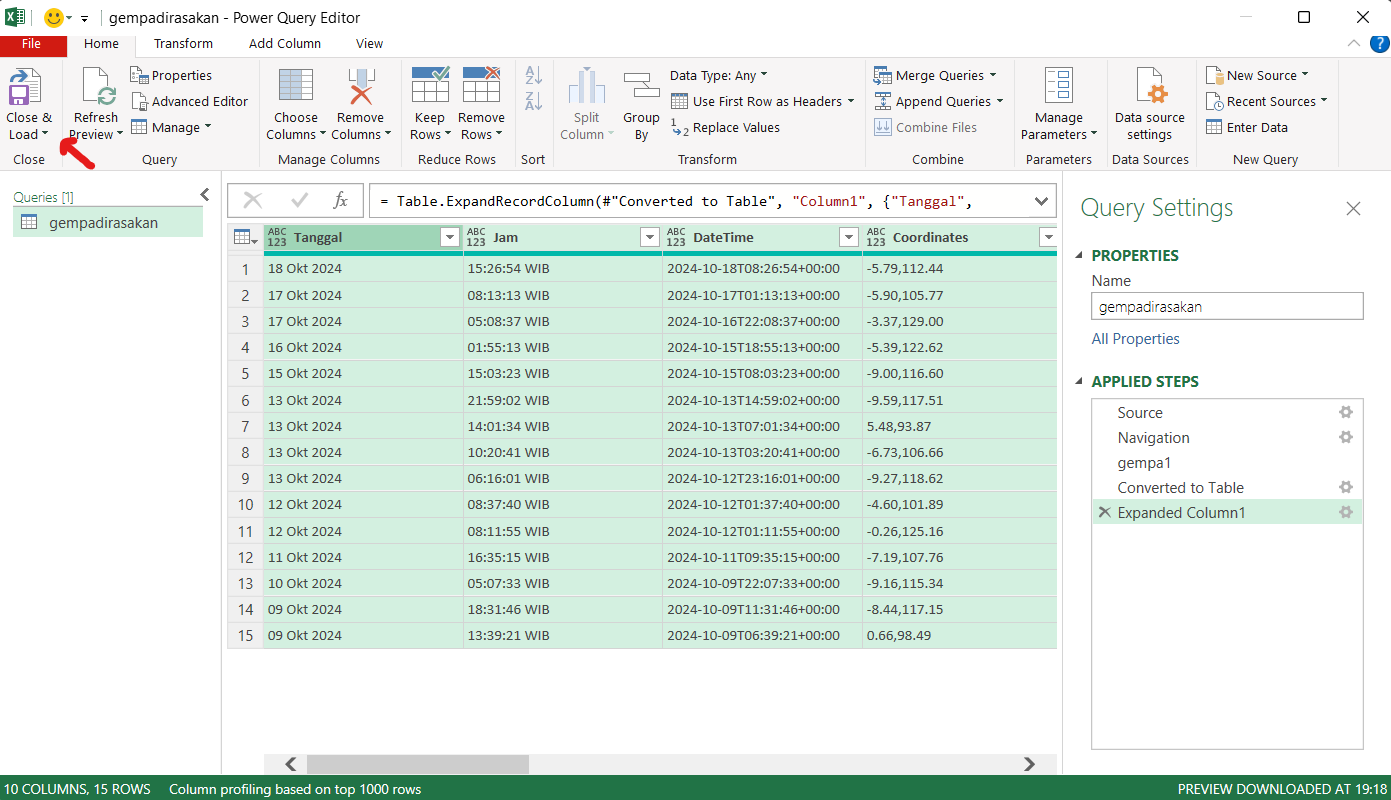Switch to the Transform tab
Screen dimensions: 1391x800
183,43
